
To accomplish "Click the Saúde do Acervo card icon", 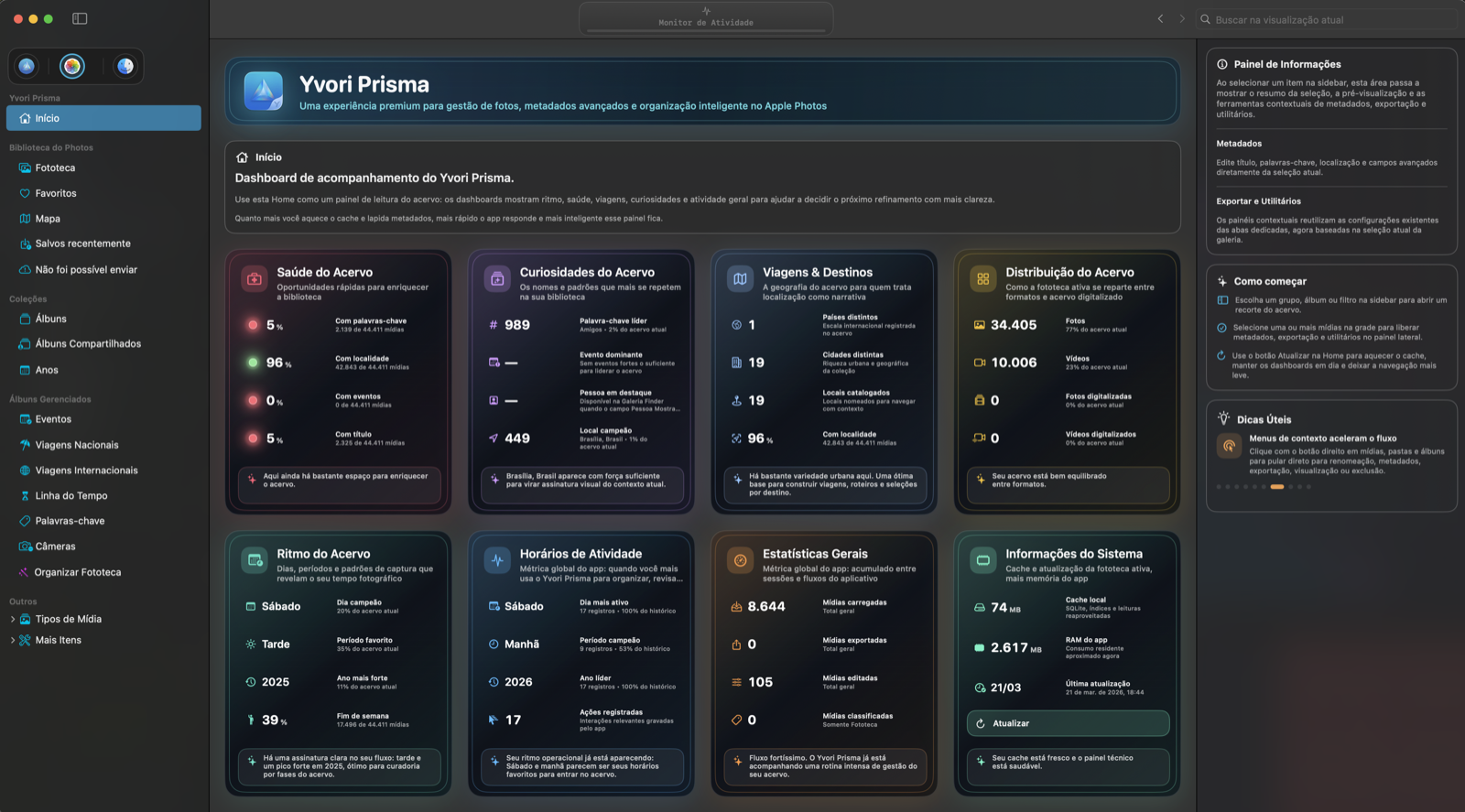I will click(255, 278).
